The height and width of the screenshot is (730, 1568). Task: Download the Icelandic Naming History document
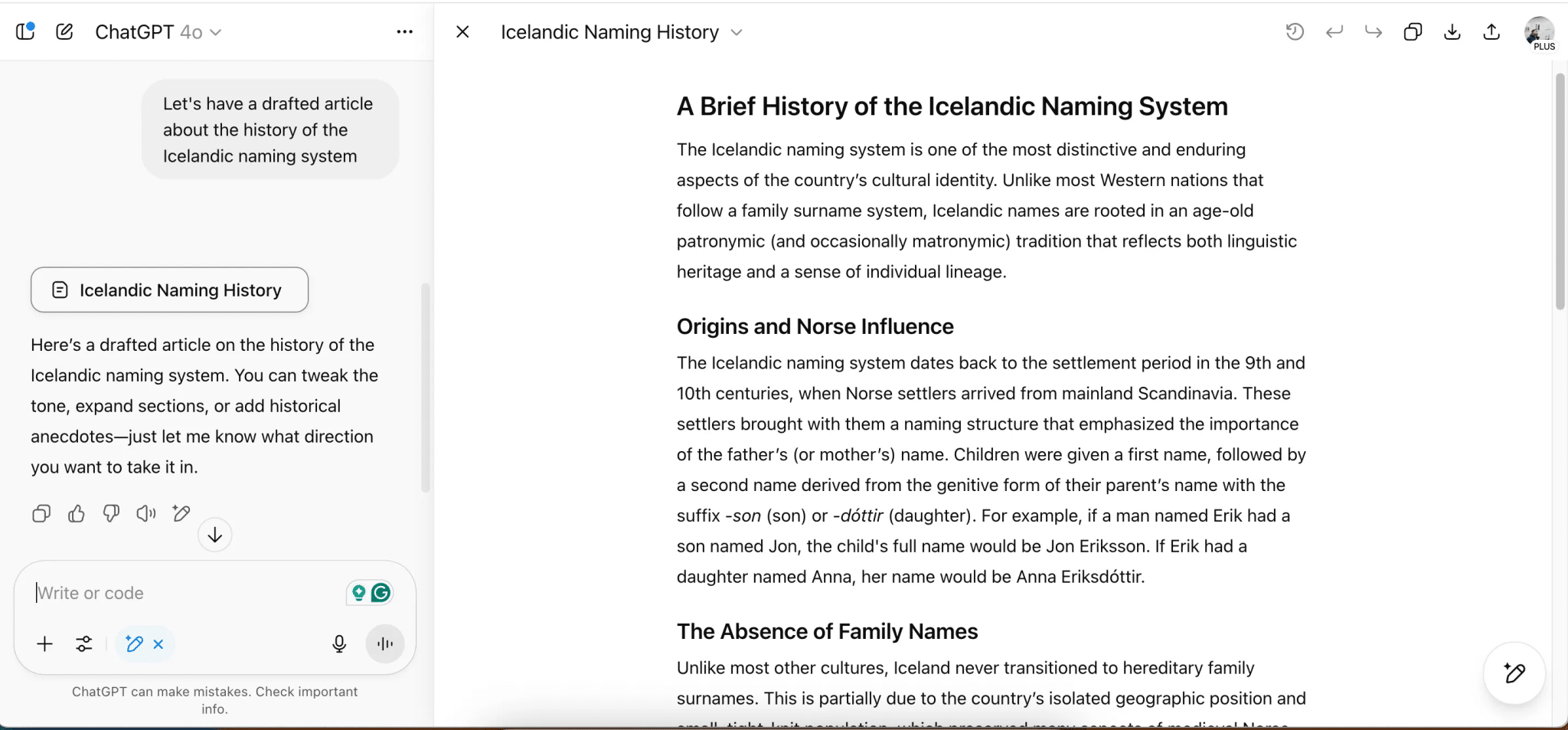pyautogui.click(x=1451, y=31)
